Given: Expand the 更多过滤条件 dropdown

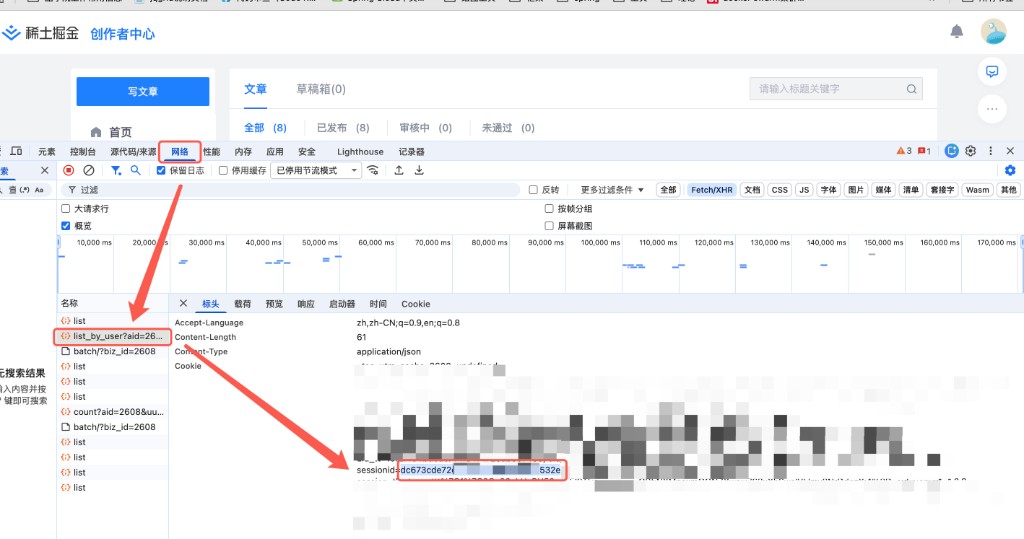Looking at the screenshot, I should 612,189.
